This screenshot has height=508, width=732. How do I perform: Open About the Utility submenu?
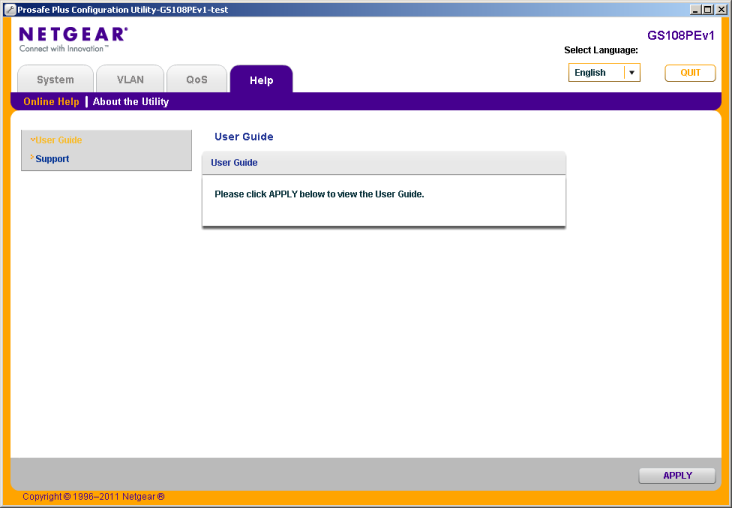coord(131,101)
